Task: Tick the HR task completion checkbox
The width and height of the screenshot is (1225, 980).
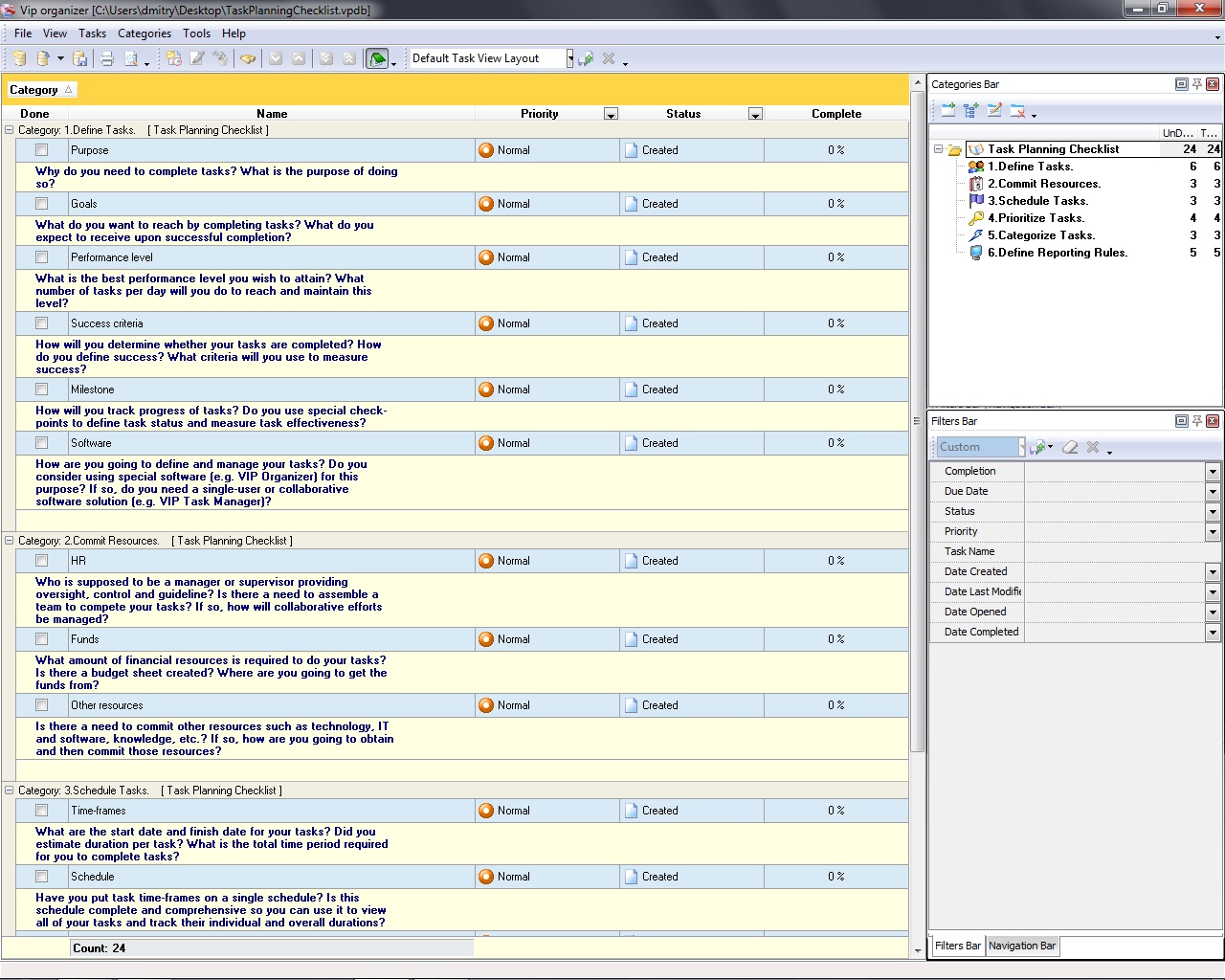Action: [40, 560]
